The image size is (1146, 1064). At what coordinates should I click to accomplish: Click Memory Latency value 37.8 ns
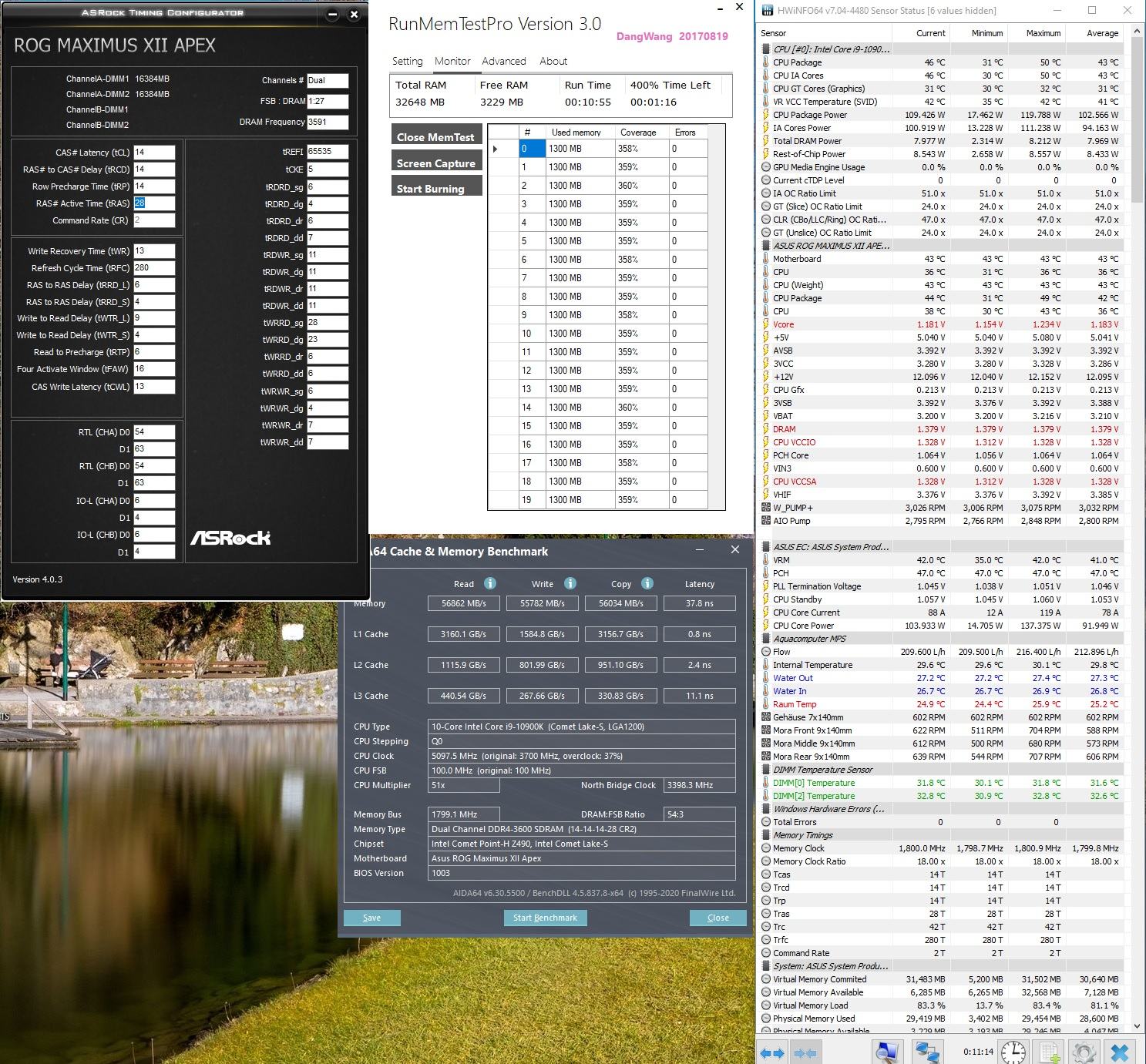(x=699, y=603)
